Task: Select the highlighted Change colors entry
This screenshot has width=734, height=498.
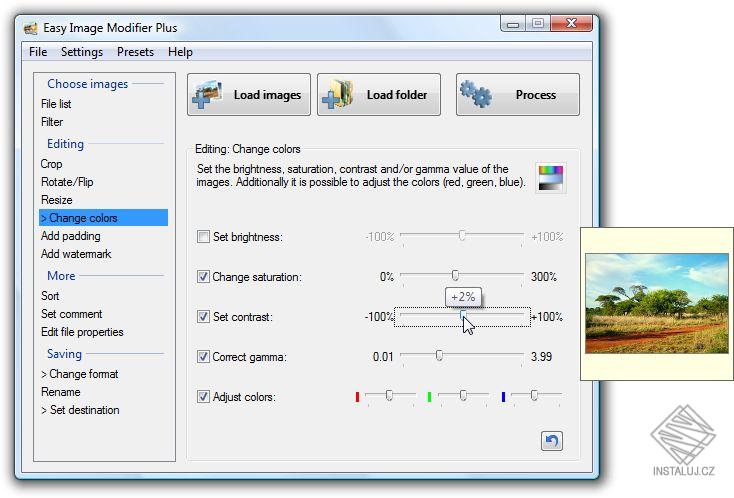Action: [103, 218]
